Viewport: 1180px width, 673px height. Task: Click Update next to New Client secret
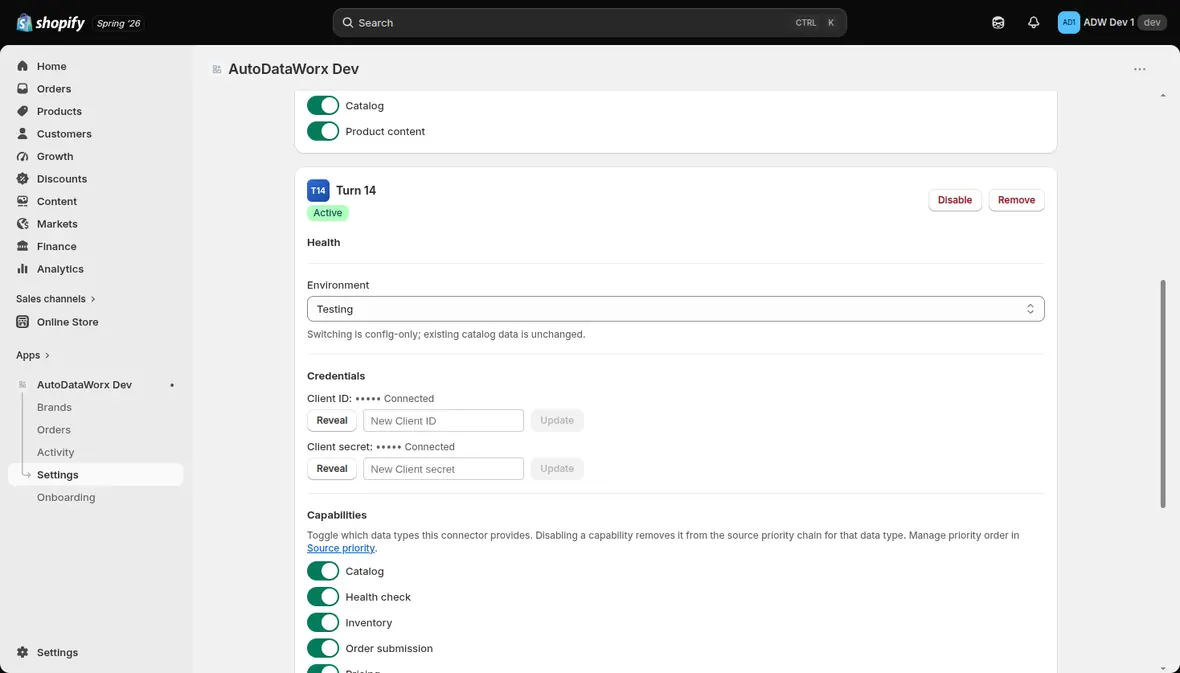(557, 469)
